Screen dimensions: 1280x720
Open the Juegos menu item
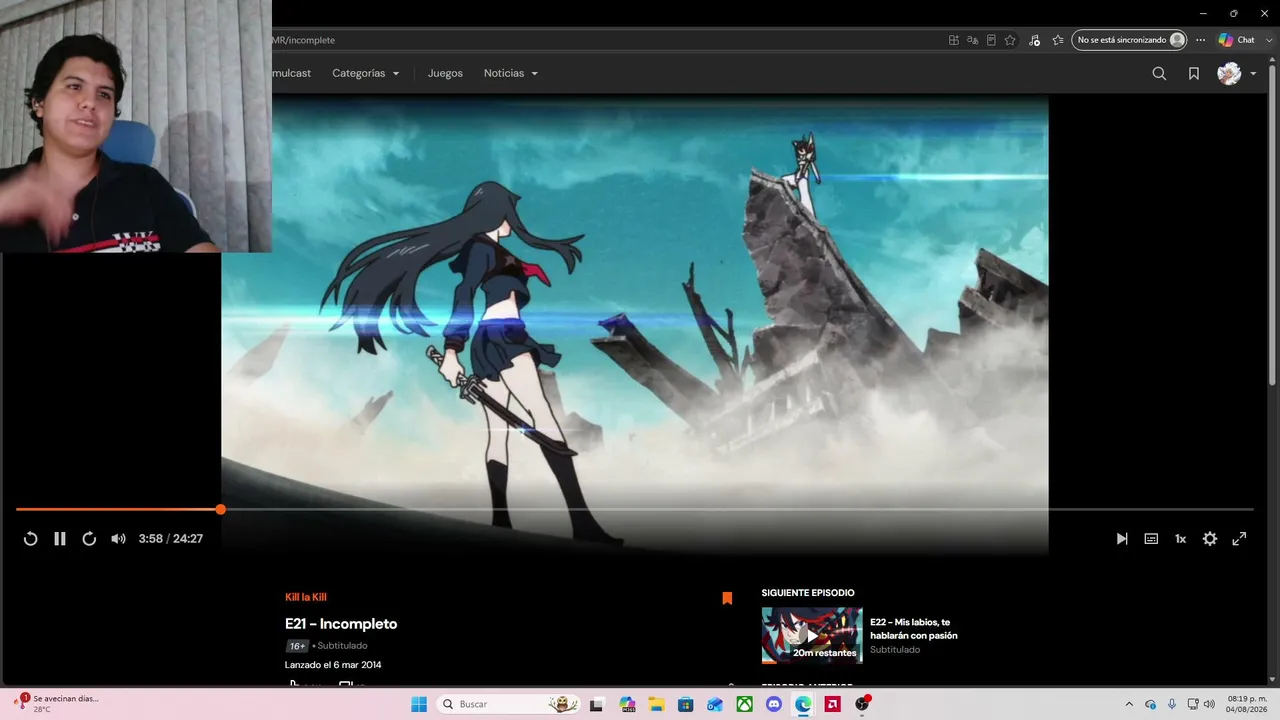coord(445,73)
